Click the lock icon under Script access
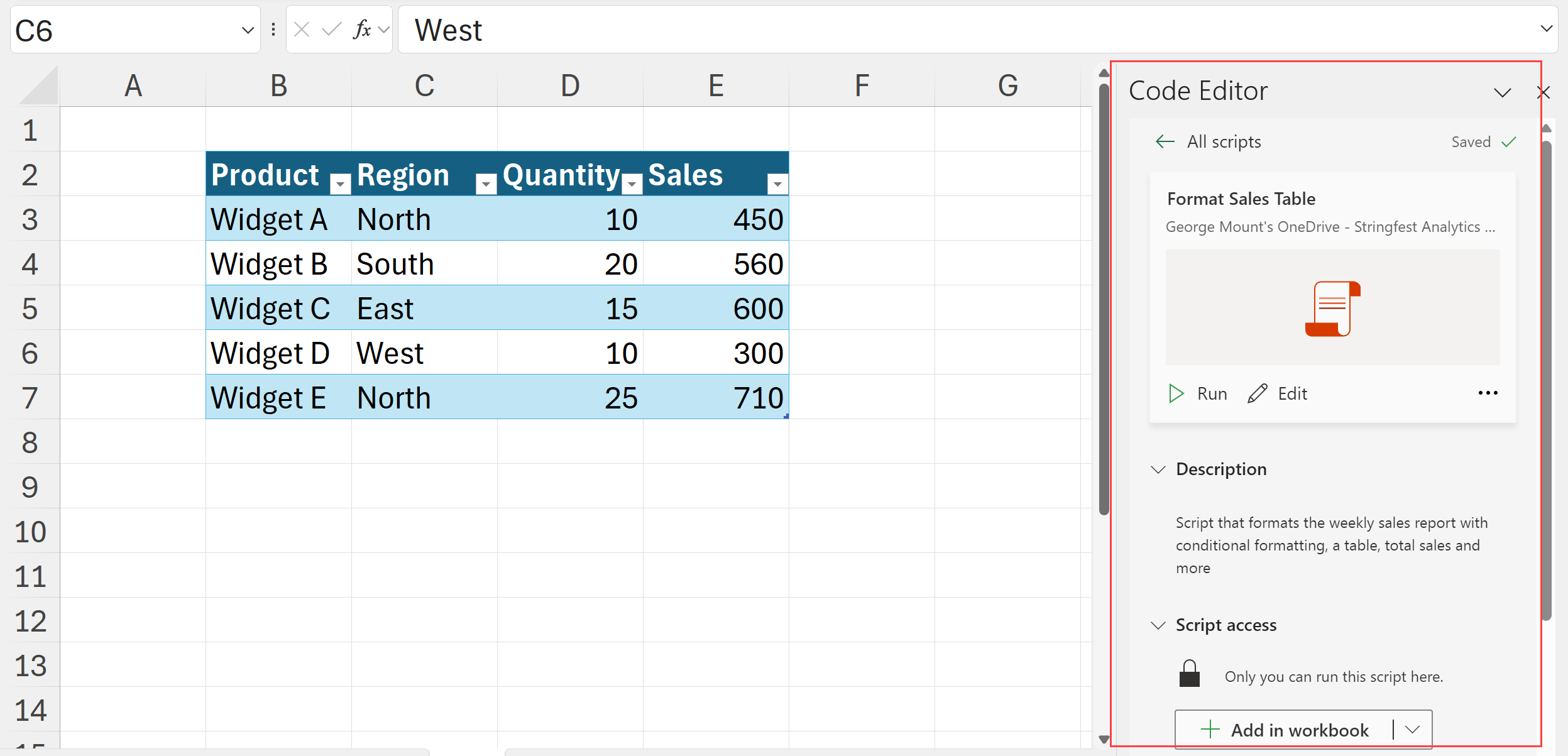Image resolution: width=1568 pixels, height=756 pixels. click(x=1189, y=674)
